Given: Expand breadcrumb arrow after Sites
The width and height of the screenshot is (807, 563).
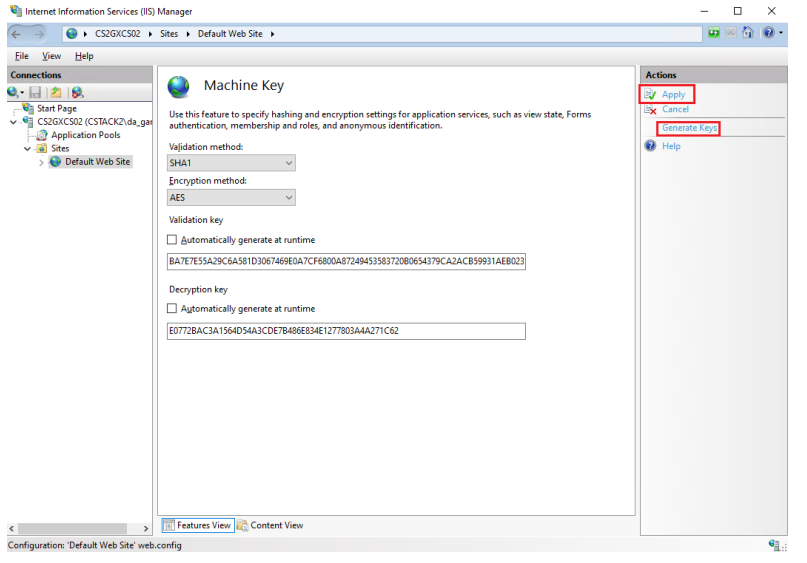Looking at the screenshot, I should 188,34.
